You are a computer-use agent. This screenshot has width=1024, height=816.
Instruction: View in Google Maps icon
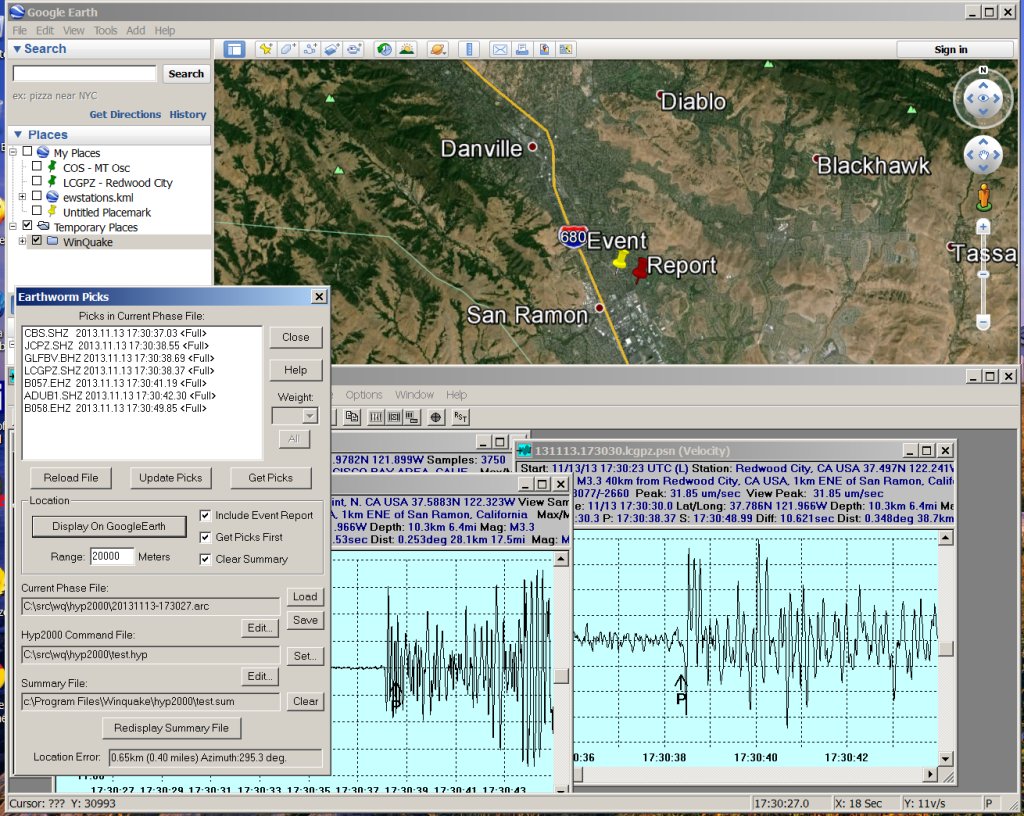pos(566,50)
